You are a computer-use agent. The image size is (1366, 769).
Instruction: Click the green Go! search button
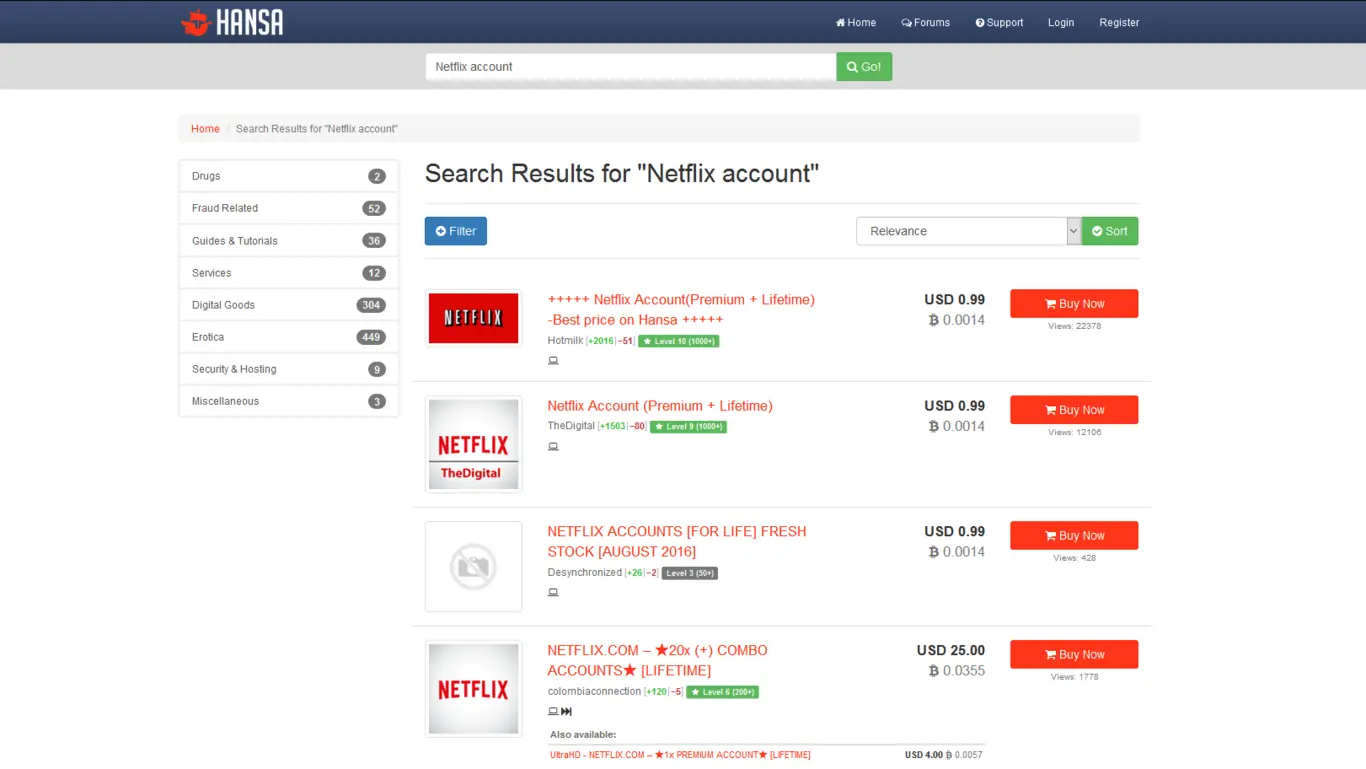click(x=864, y=67)
